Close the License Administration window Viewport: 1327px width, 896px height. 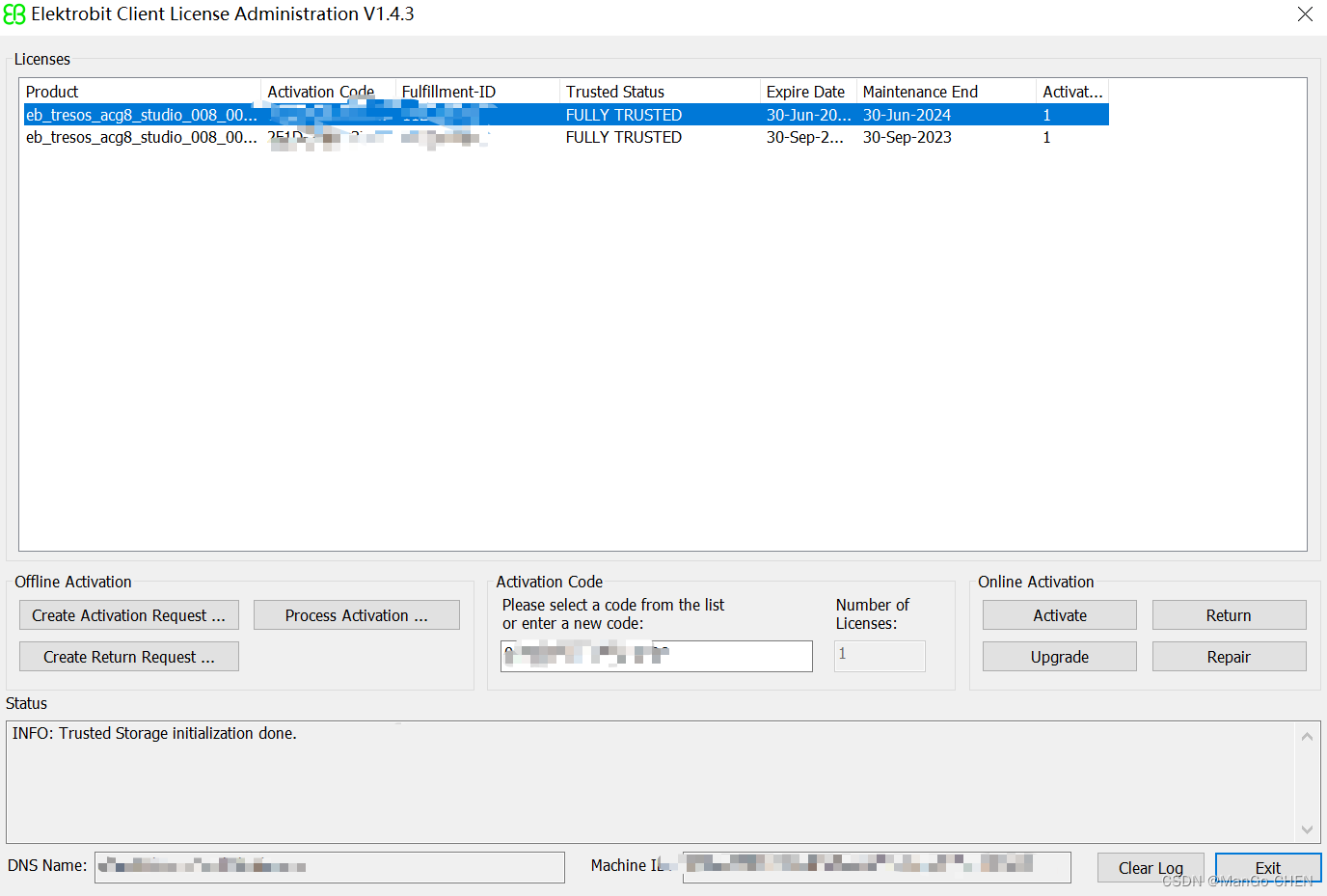pos(1305,14)
